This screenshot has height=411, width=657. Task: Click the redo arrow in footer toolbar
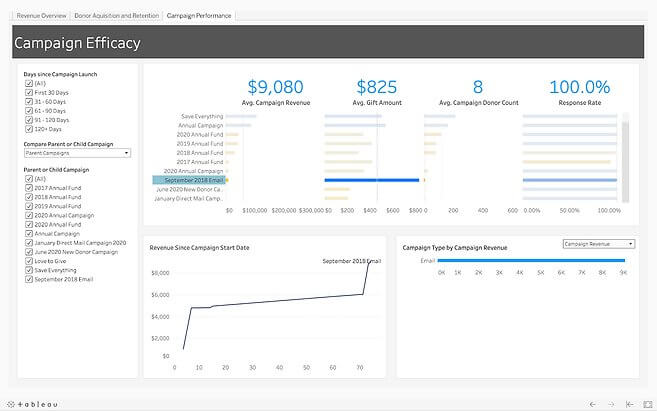click(x=610, y=404)
